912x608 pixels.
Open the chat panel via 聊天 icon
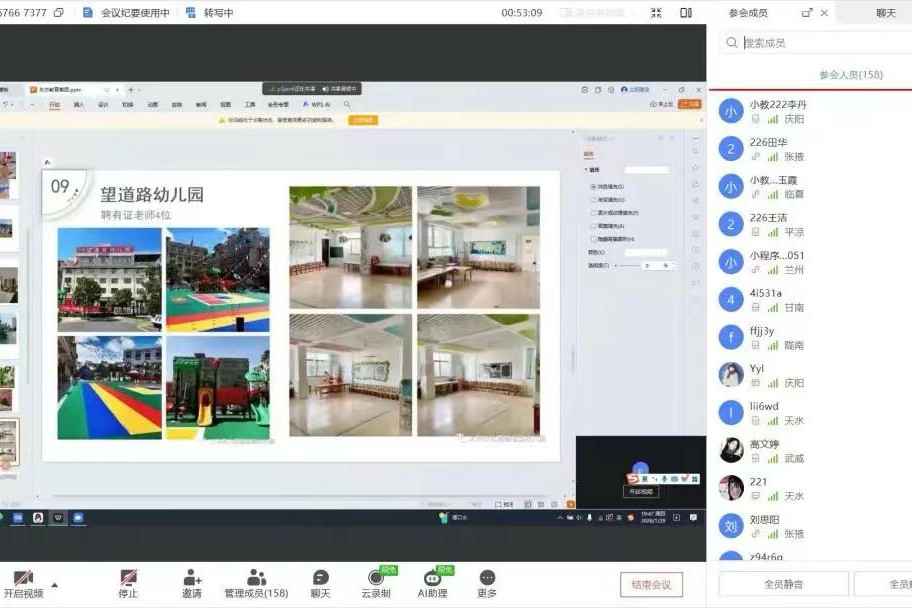click(318, 576)
